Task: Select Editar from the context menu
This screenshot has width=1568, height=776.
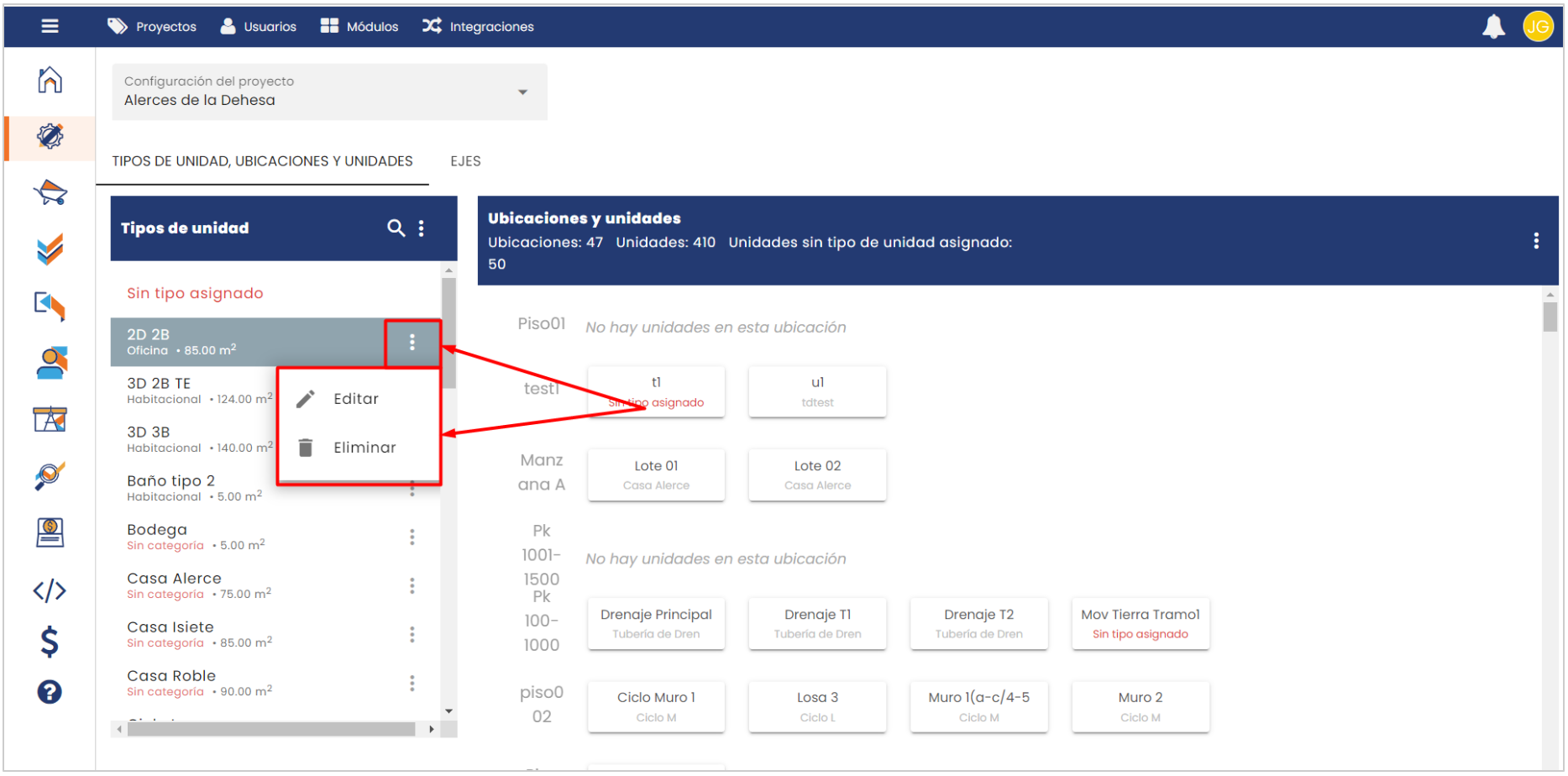Action: tap(356, 399)
